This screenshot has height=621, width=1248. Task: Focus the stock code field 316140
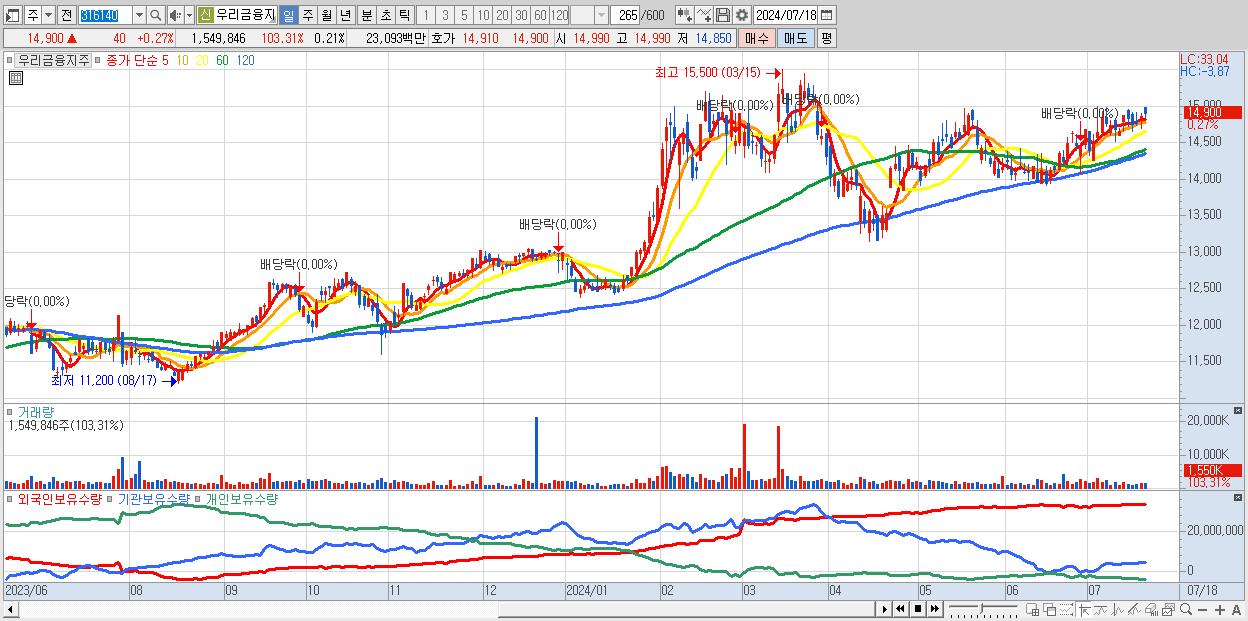[x=106, y=15]
